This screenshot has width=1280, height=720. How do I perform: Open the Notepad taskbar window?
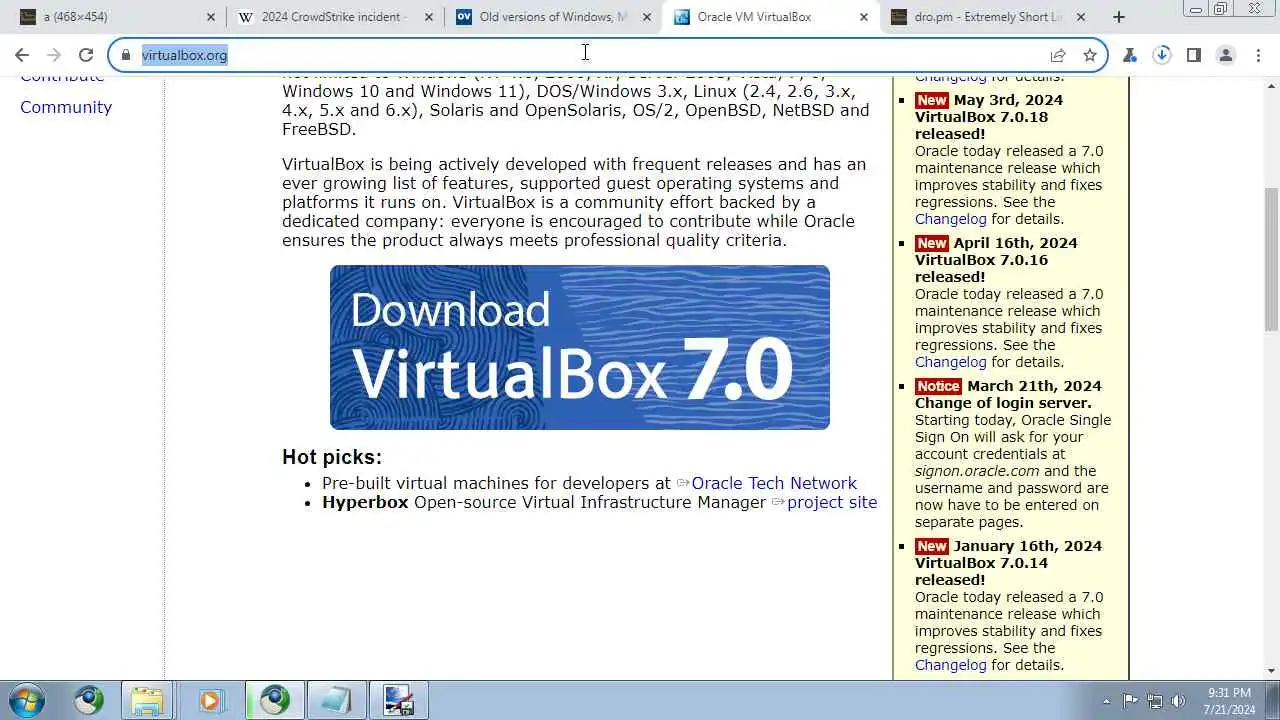pos(337,700)
